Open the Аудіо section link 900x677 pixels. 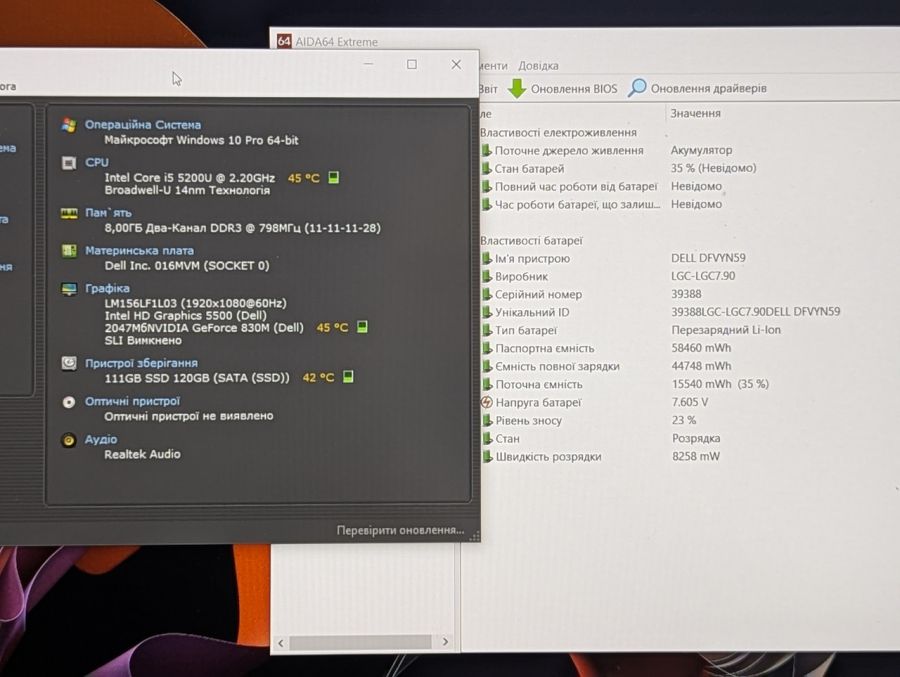pyautogui.click(x=101, y=439)
